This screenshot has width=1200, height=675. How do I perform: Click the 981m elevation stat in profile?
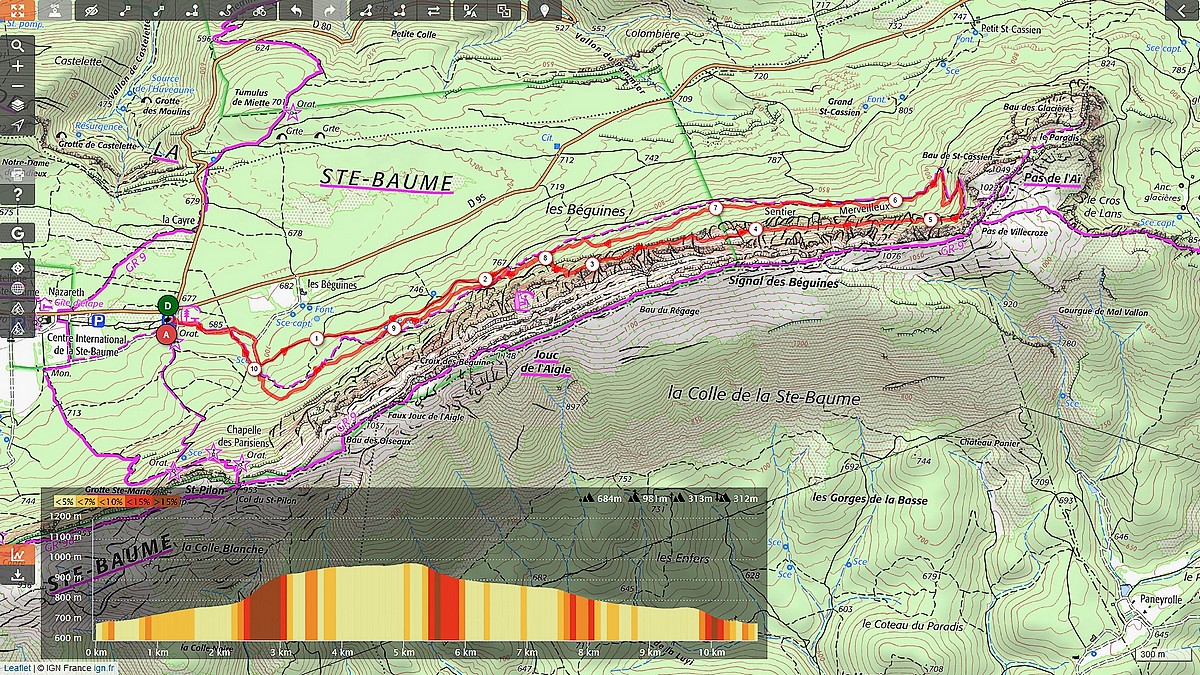point(646,498)
